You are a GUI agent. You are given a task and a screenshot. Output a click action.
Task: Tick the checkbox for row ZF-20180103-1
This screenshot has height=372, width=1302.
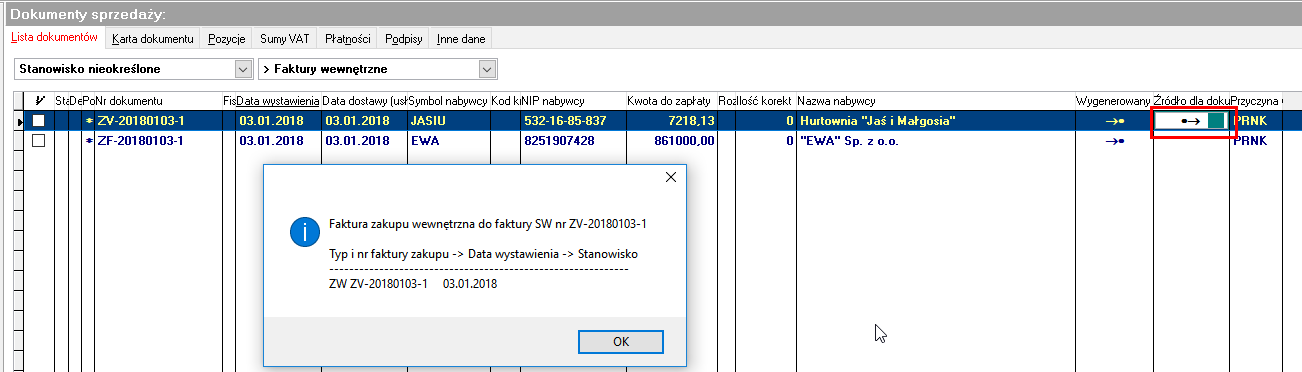click(x=39, y=141)
